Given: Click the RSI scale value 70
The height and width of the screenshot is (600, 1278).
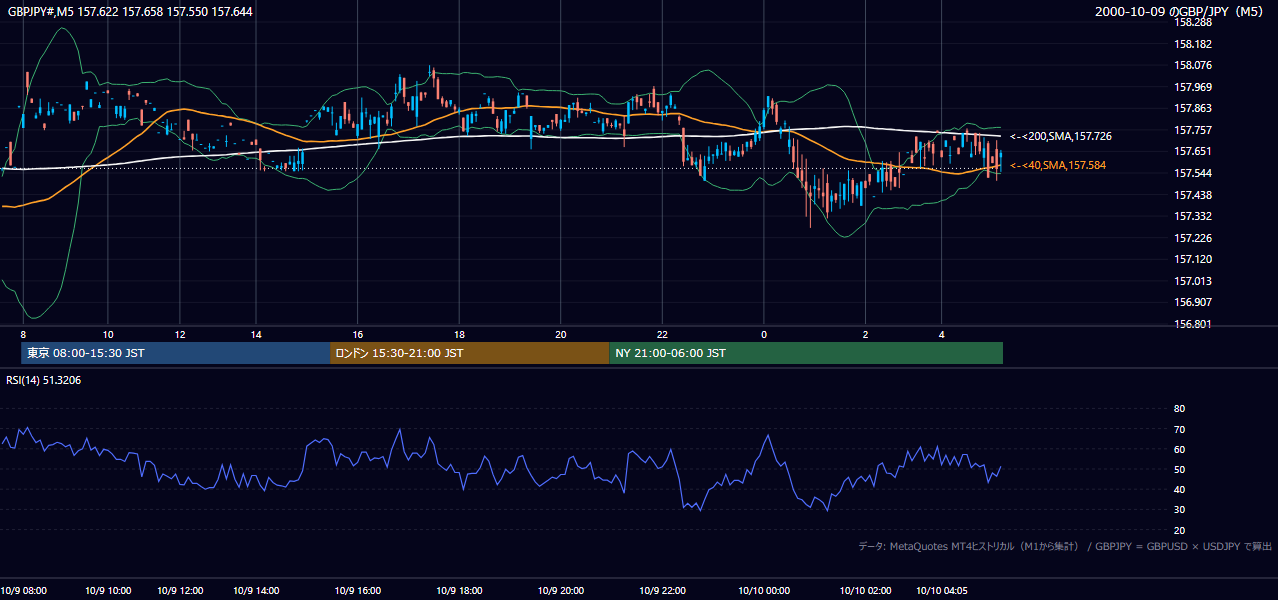Looking at the screenshot, I should click(1179, 429).
